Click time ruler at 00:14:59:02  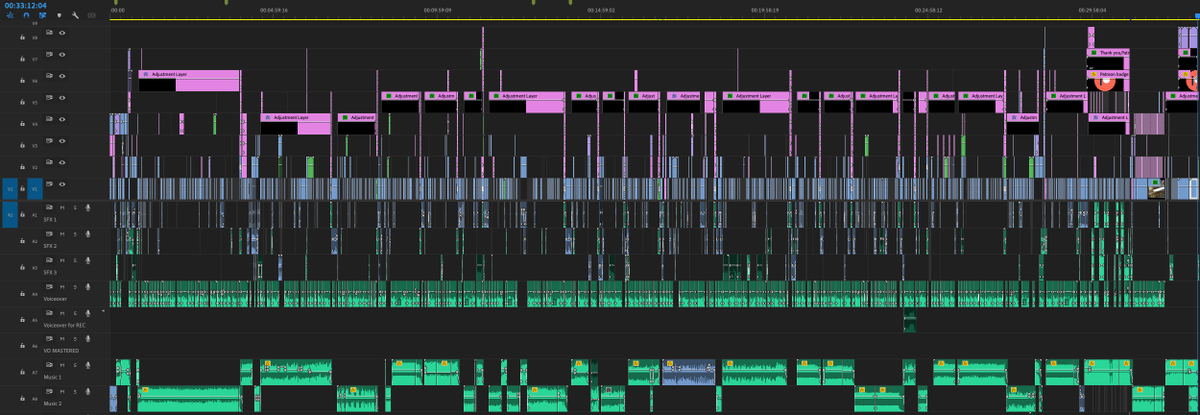[x=600, y=10]
